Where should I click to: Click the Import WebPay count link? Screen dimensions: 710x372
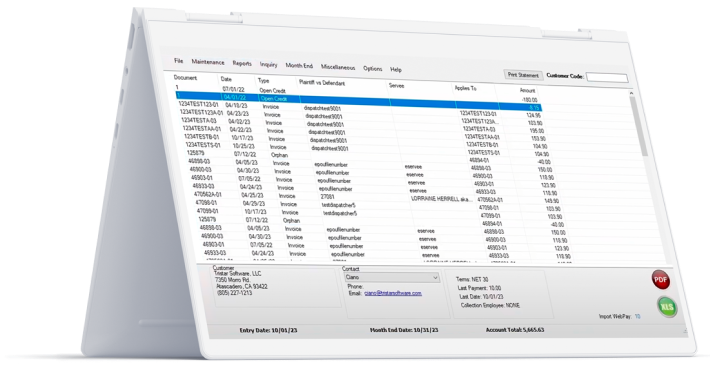pyautogui.click(x=638, y=317)
